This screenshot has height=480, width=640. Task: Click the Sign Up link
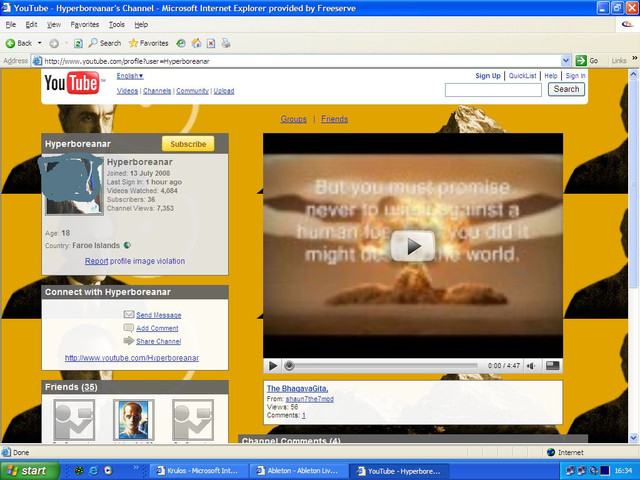[x=488, y=76]
